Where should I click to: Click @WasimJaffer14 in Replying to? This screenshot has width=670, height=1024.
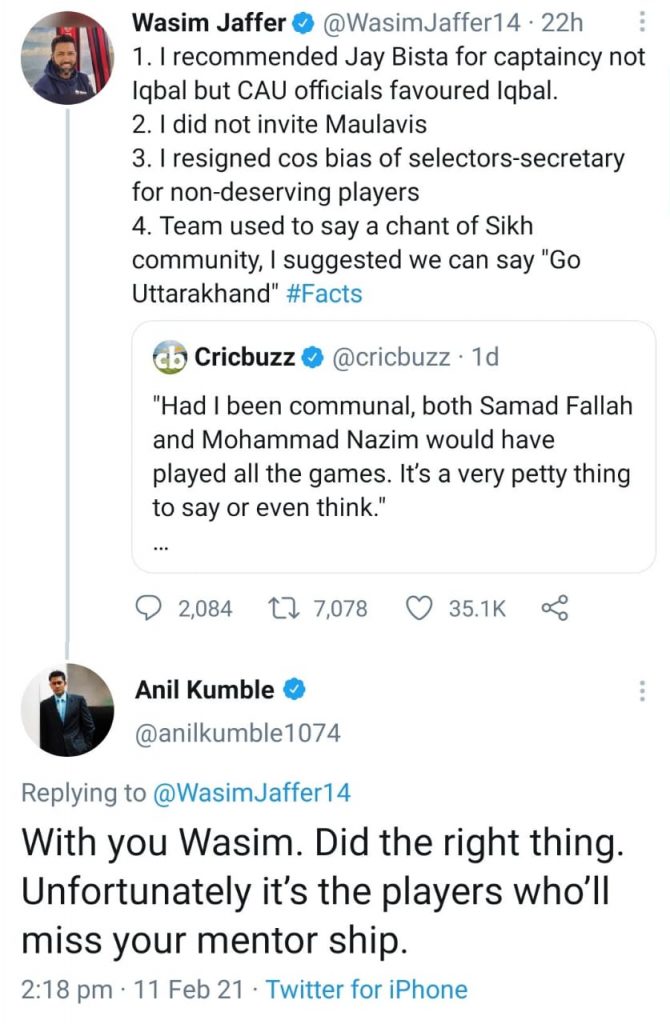(x=251, y=793)
